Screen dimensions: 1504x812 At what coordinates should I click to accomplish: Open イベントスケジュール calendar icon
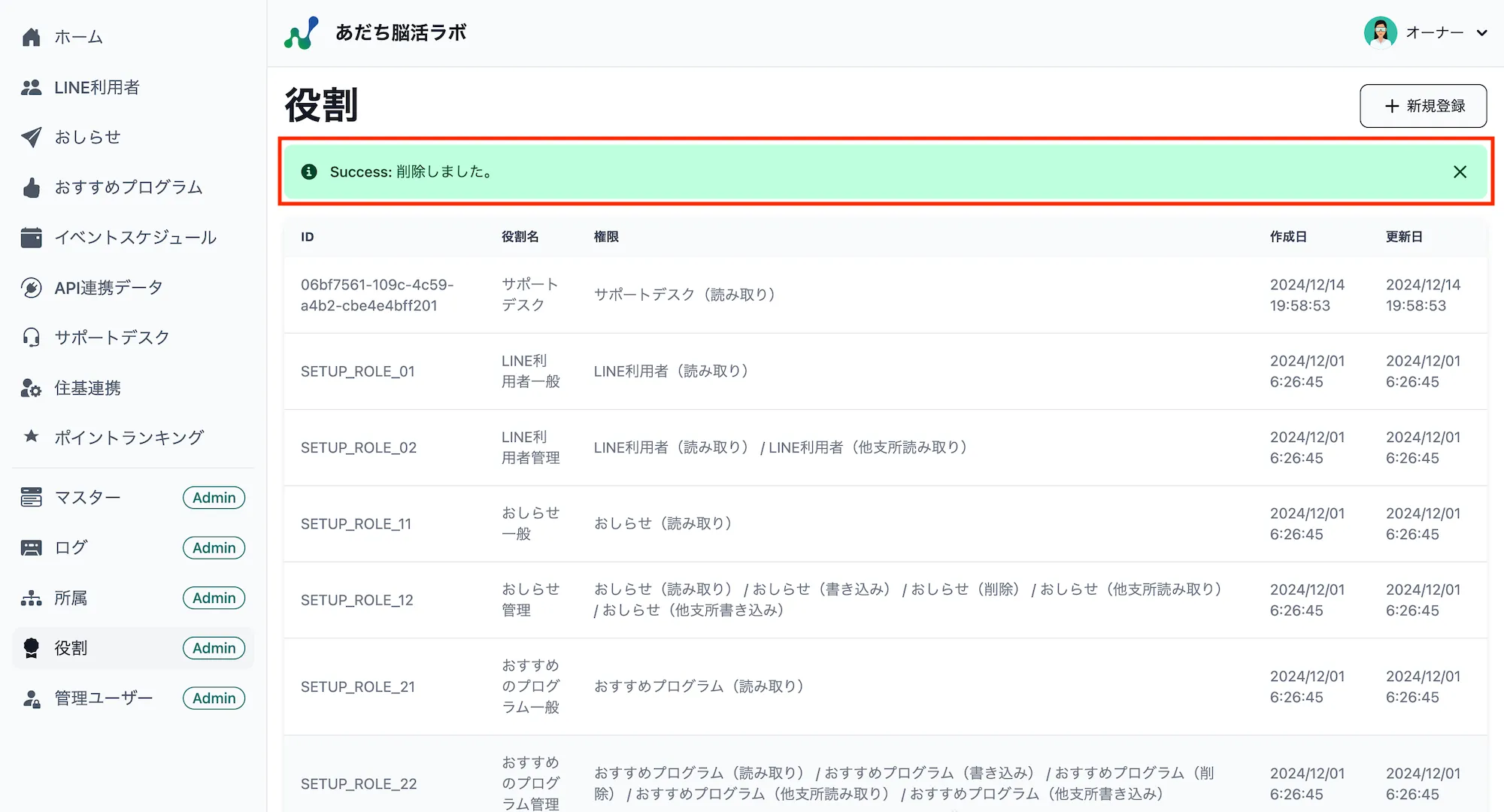tap(31, 238)
